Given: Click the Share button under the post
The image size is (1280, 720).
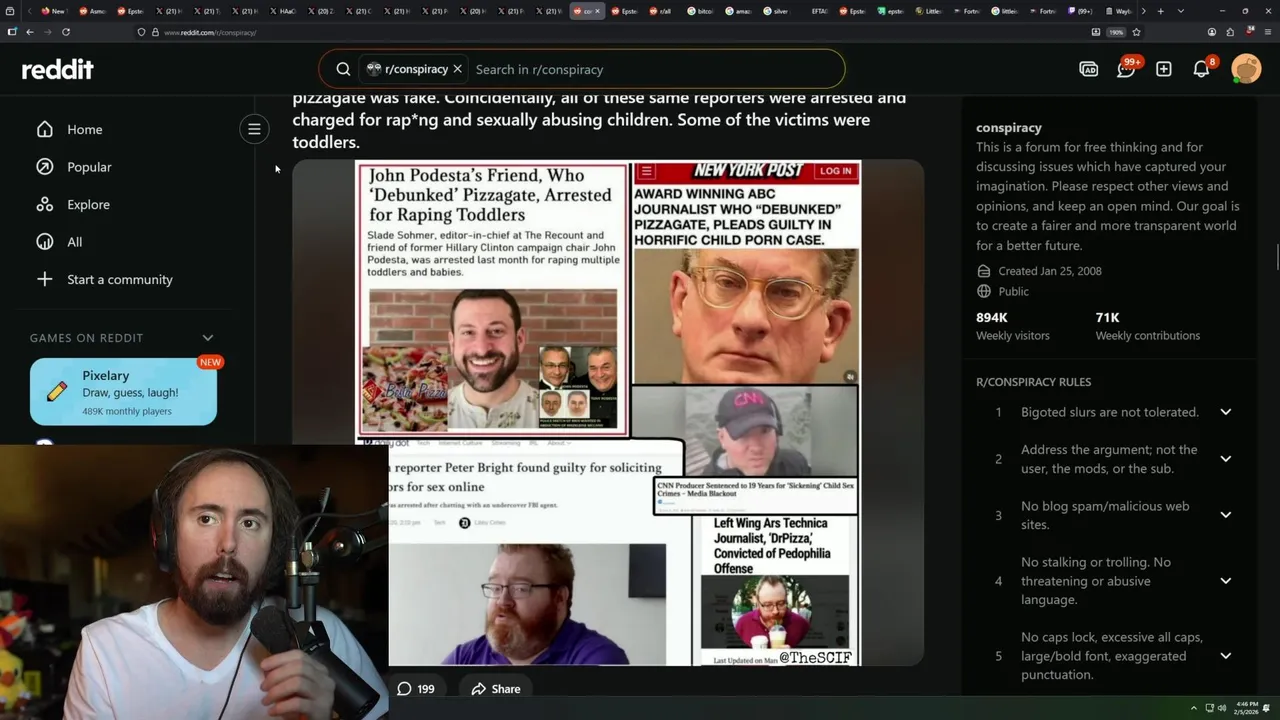Looking at the screenshot, I should [x=496, y=689].
